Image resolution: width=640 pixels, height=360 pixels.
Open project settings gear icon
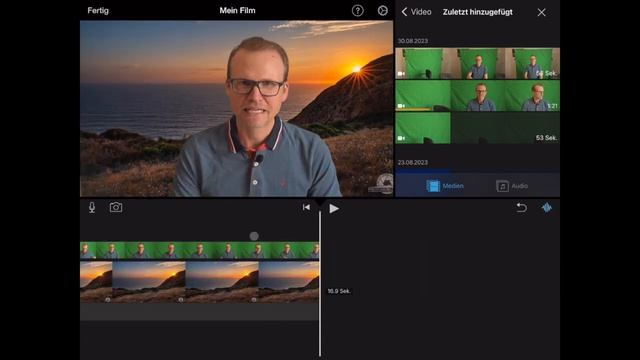[x=382, y=11]
